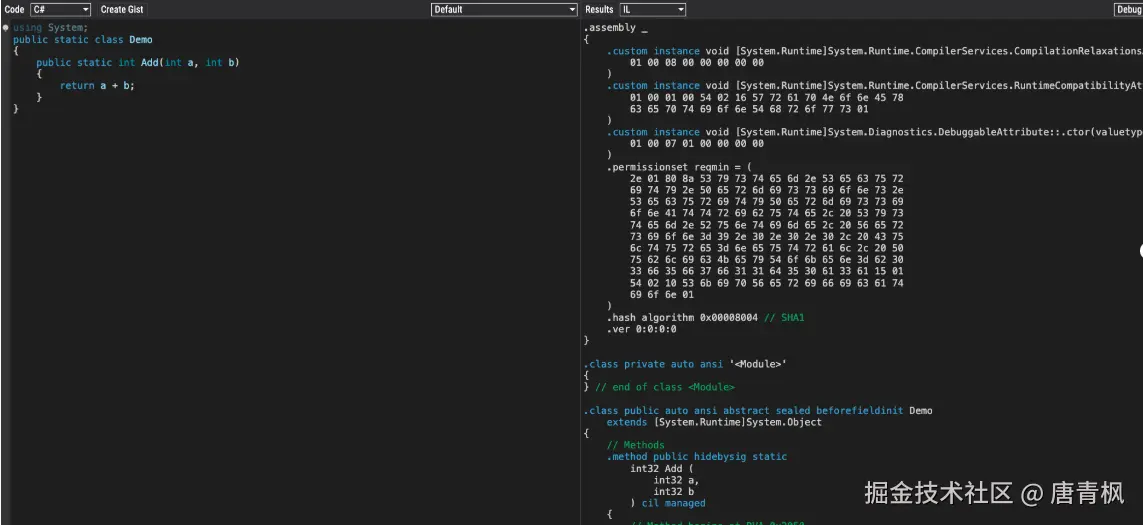Viewport: 1143px width, 525px height.
Task: Click the "Add" method name in C# editor
Action: pyautogui.click(x=149, y=63)
